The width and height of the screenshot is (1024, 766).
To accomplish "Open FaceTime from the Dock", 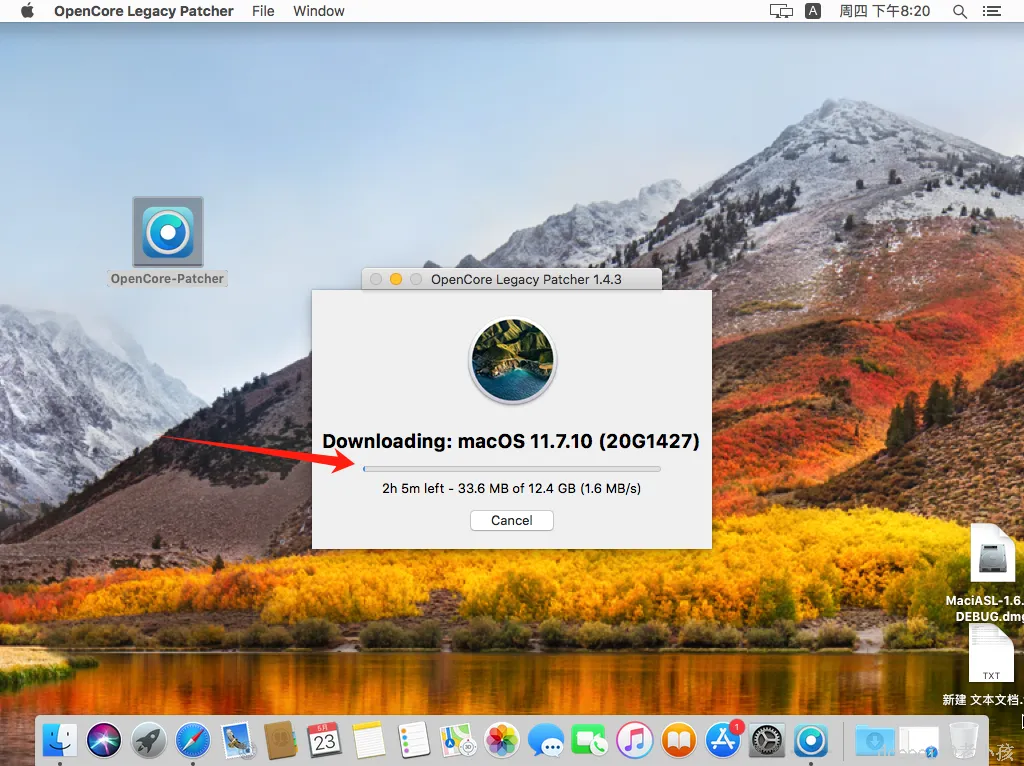I will click(590, 741).
